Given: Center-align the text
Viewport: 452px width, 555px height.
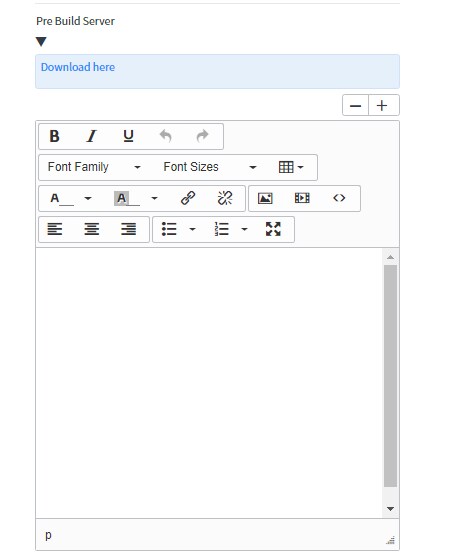Looking at the screenshot, I should click(x=92, y=229).
